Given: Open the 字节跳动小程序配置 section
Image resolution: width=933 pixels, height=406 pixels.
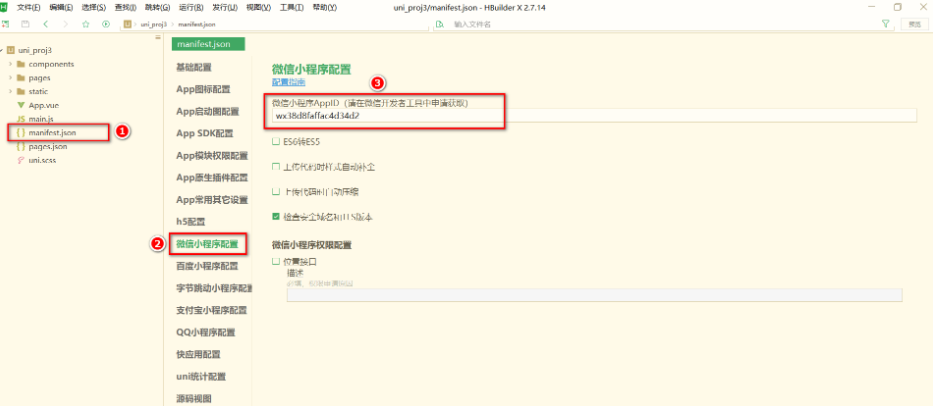Looking at the screenshot, I should 214,288.
